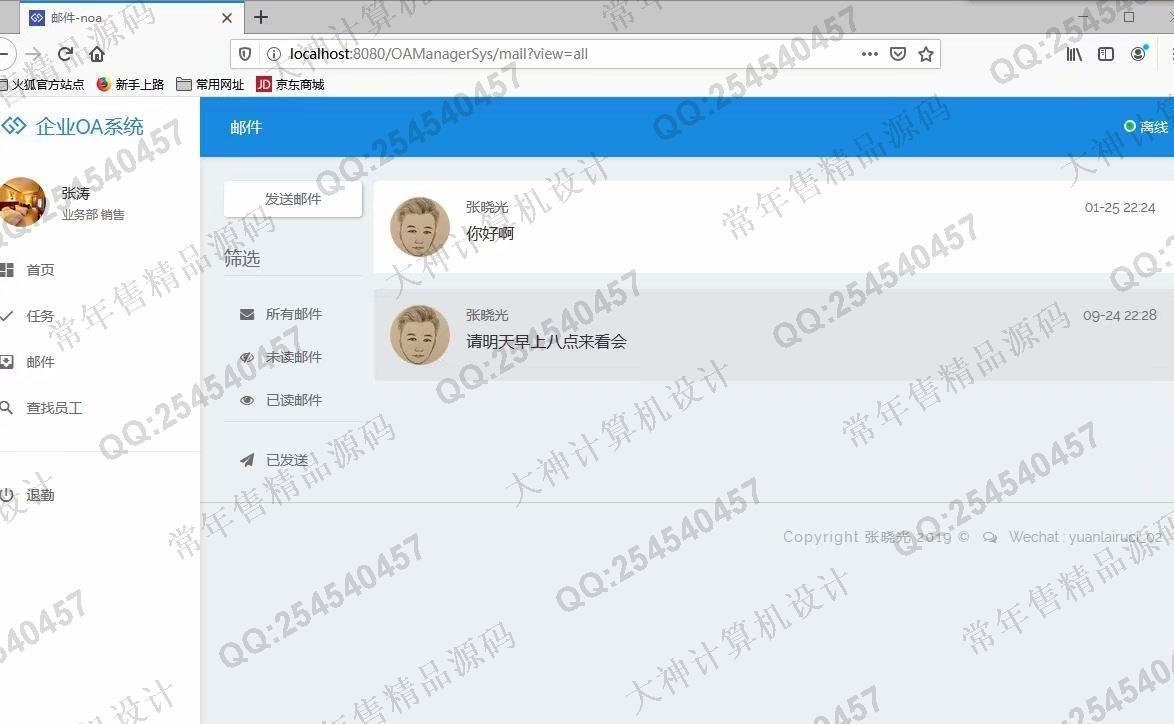
Task: Click the crossed-eye icon for 未读邮件
Action: tap(247, 357)
